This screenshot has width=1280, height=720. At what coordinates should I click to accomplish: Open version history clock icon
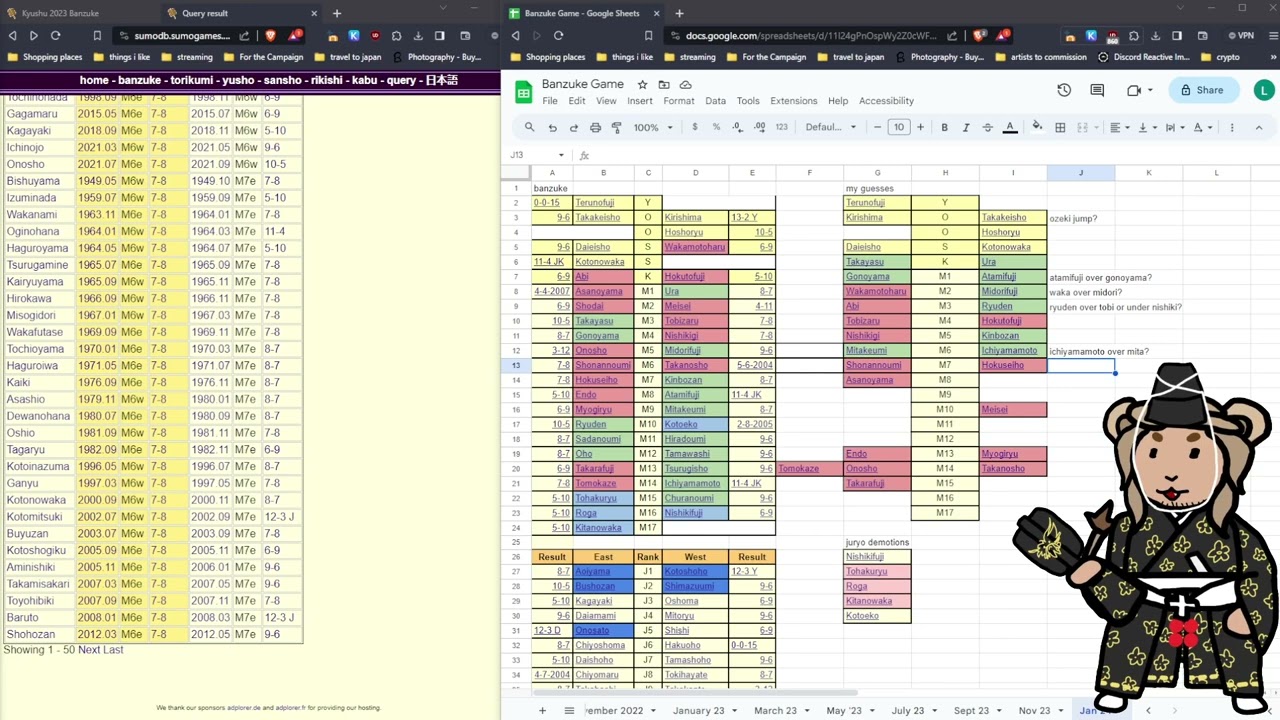click(1064, 90)
